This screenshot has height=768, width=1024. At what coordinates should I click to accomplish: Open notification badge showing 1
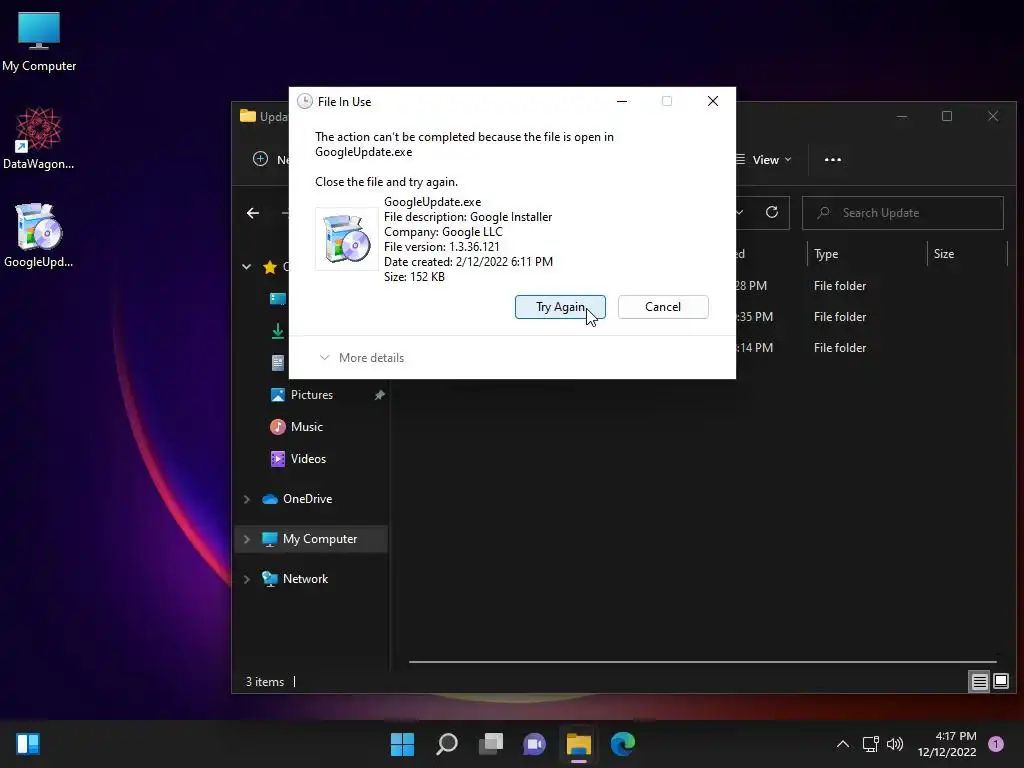coord(996,744)
